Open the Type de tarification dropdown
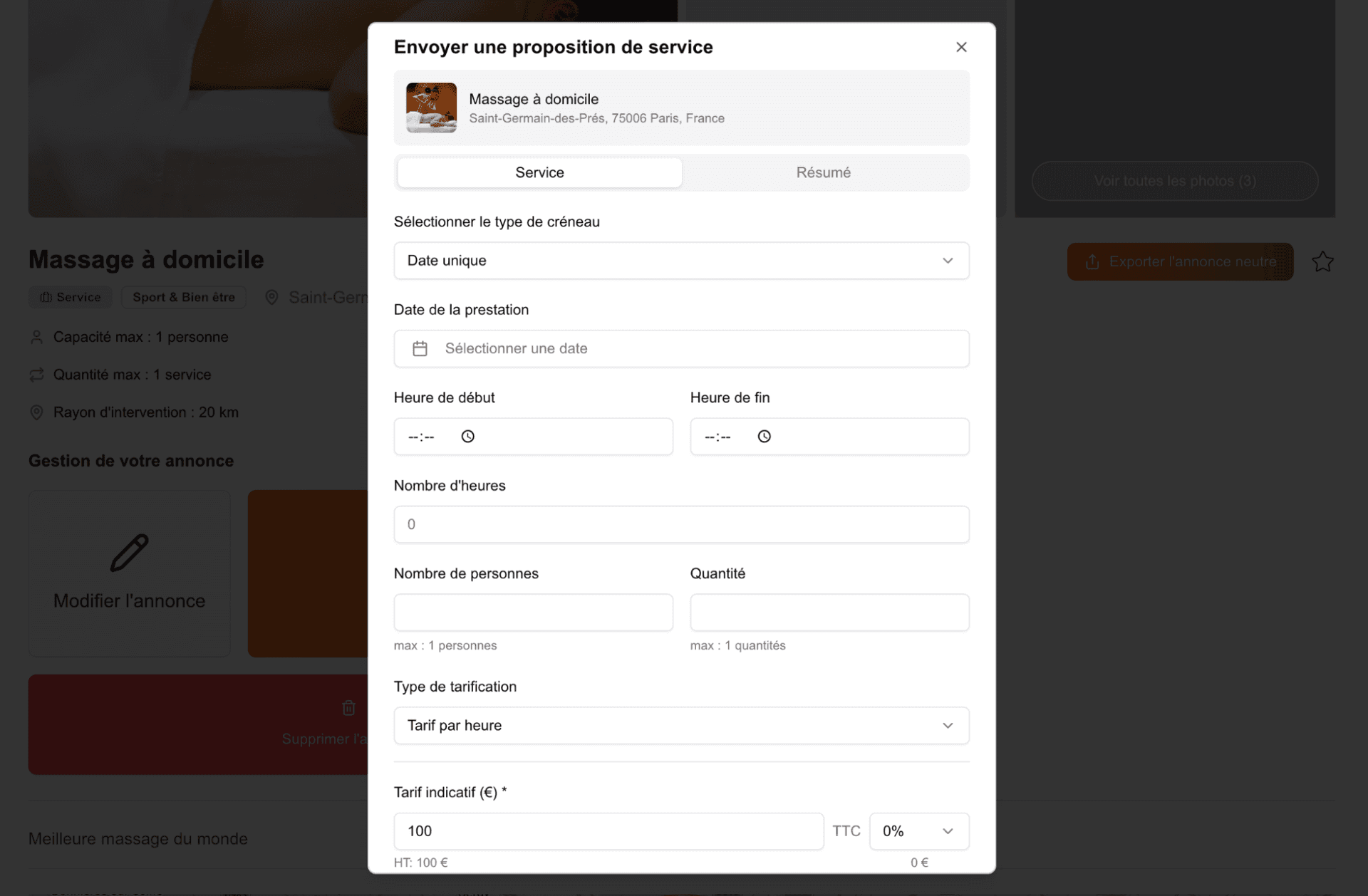The height and width of the screenshot is (896, 1368). 681,725
